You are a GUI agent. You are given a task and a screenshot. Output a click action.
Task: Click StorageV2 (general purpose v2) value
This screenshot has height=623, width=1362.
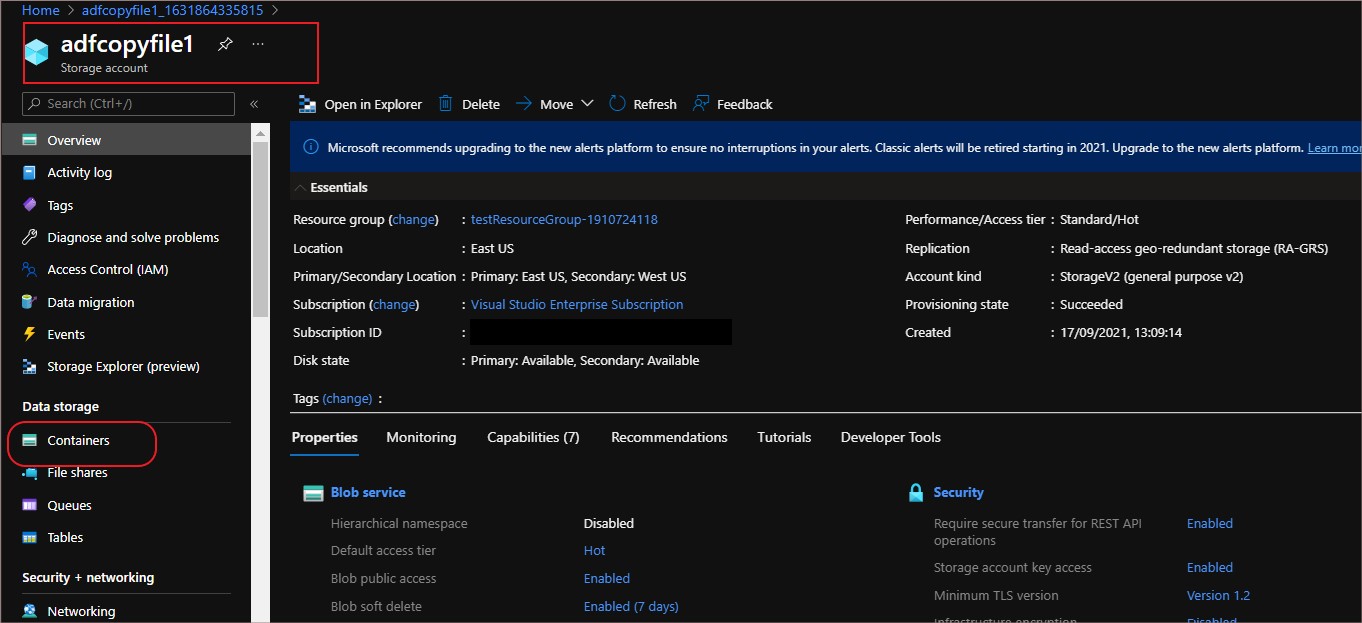[x=1151, y=276]
